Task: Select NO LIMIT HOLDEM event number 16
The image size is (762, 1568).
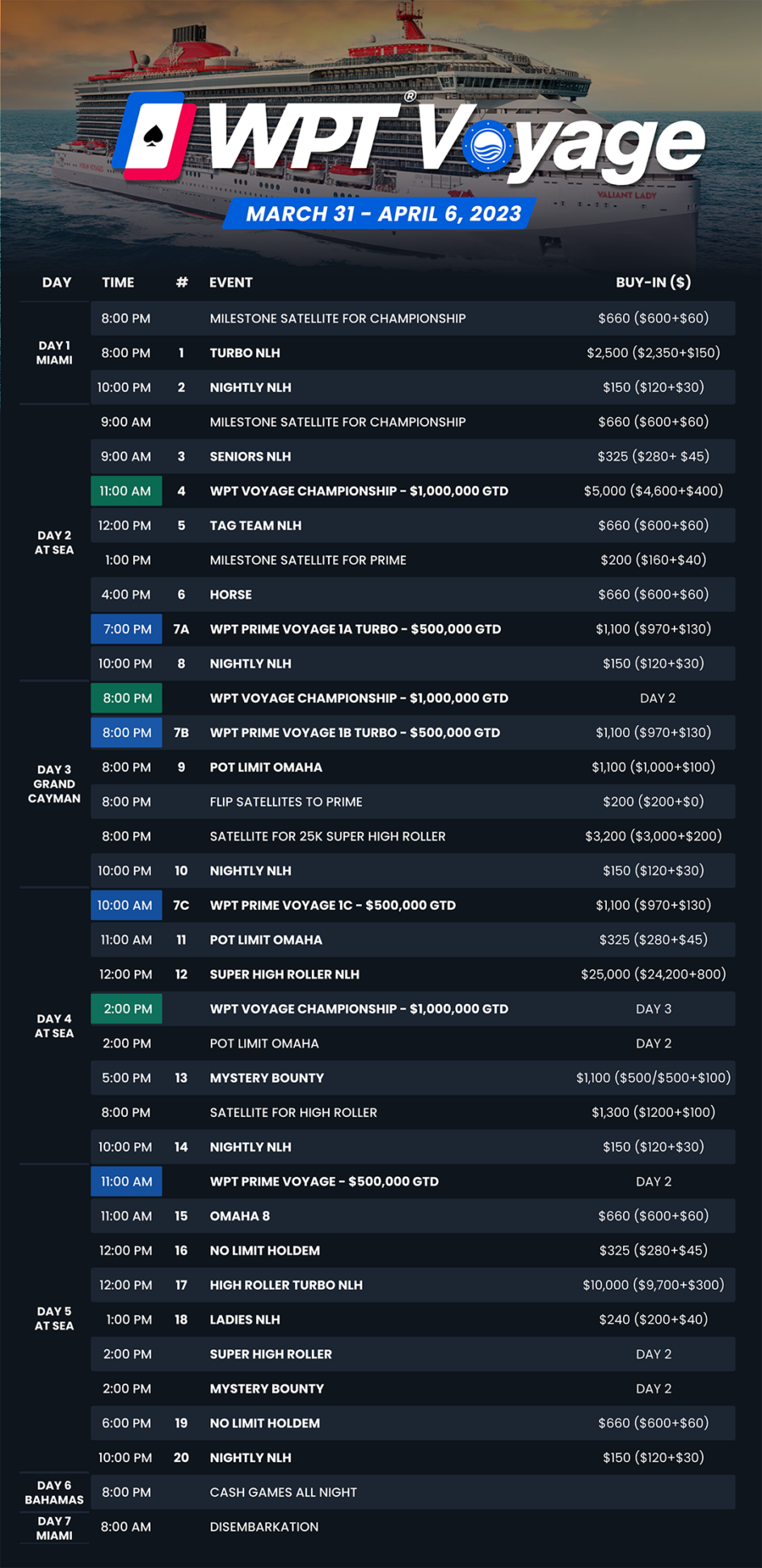Action: (x=265, y=1251)
